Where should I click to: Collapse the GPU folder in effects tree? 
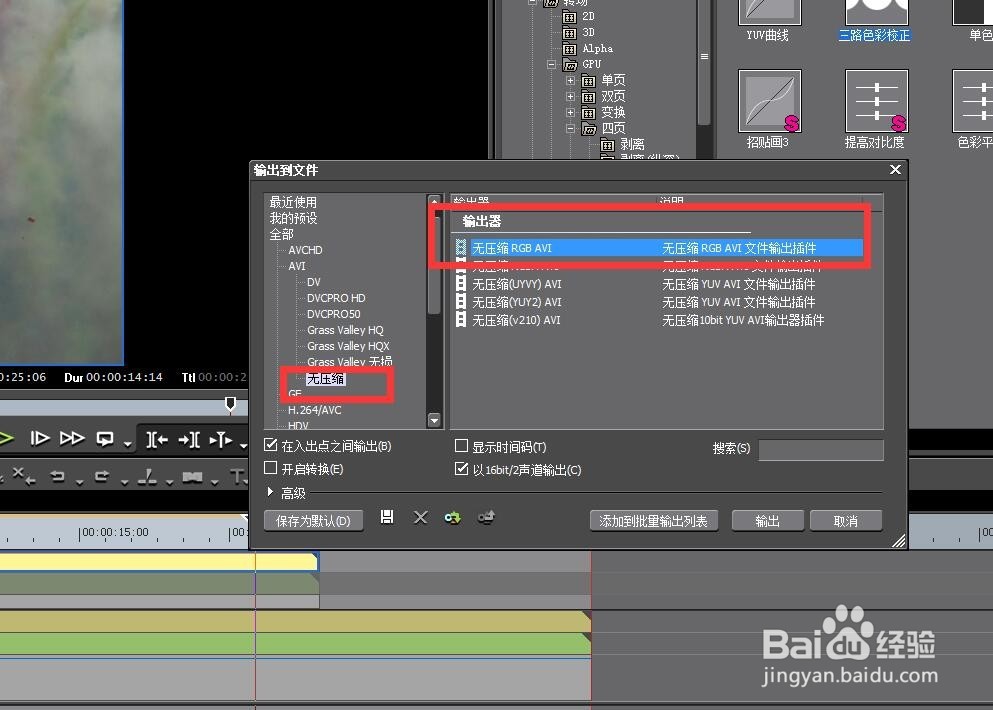tap(551, 65)
